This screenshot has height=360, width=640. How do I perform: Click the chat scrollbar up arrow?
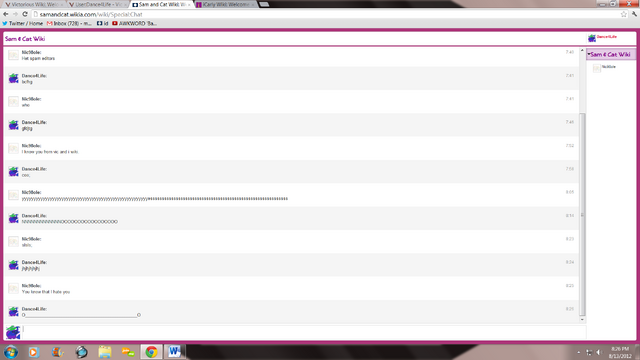582,50
